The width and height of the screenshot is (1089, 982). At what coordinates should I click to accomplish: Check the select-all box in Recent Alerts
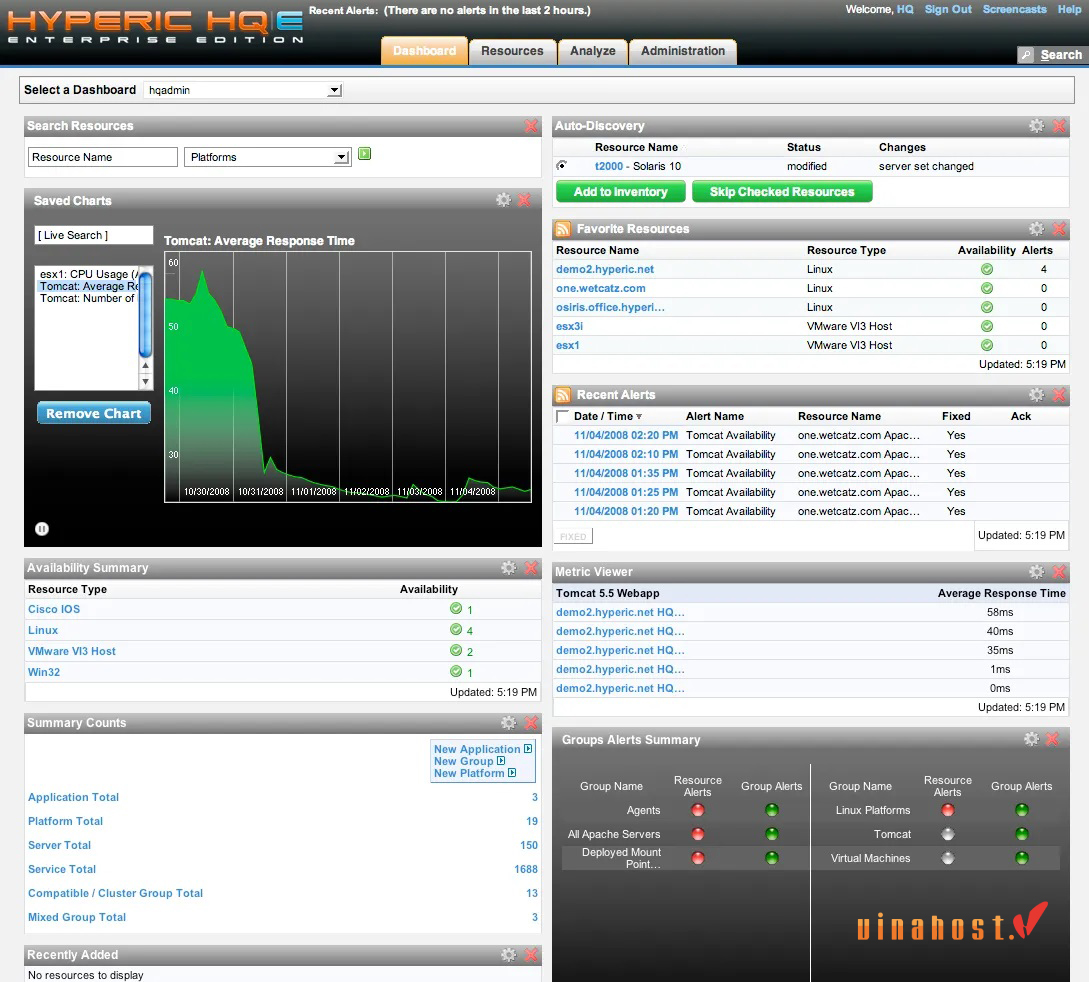point(562,416)
